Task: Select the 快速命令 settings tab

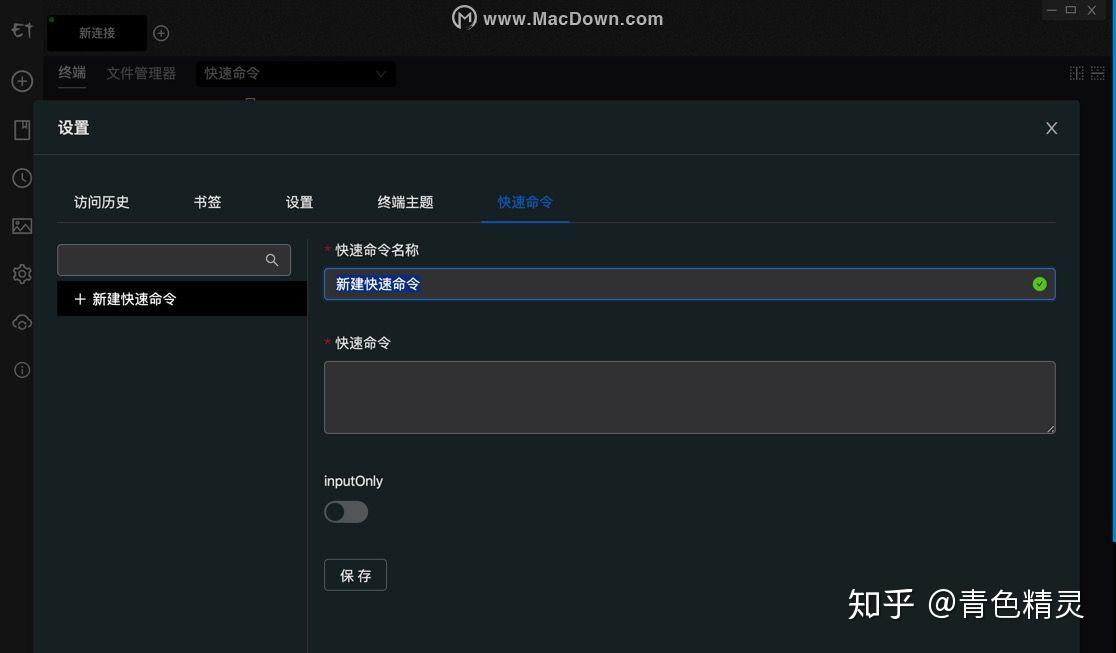Action: (525, 202)
